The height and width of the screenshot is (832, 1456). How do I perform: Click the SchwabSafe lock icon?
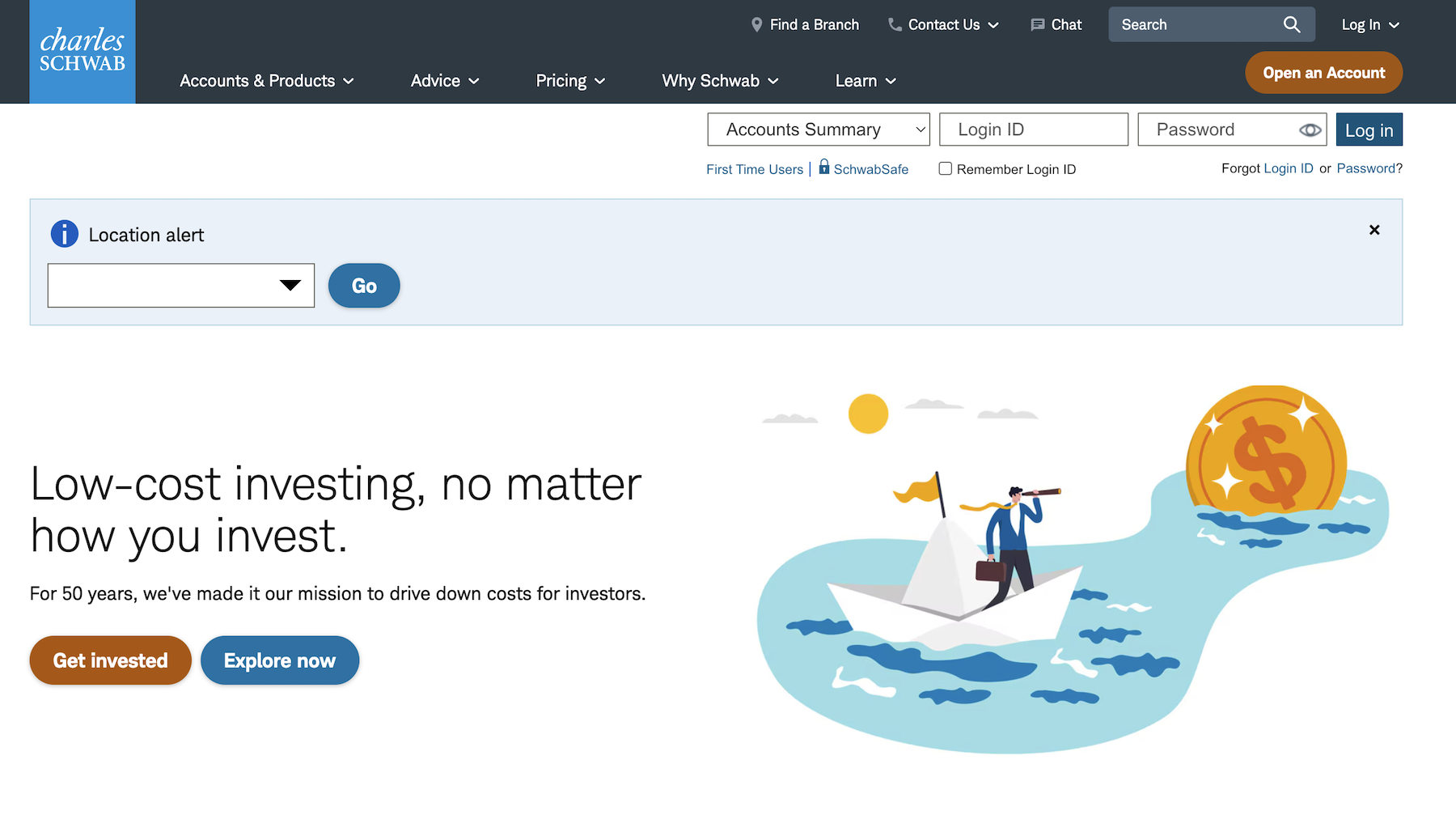click(824, 167)
